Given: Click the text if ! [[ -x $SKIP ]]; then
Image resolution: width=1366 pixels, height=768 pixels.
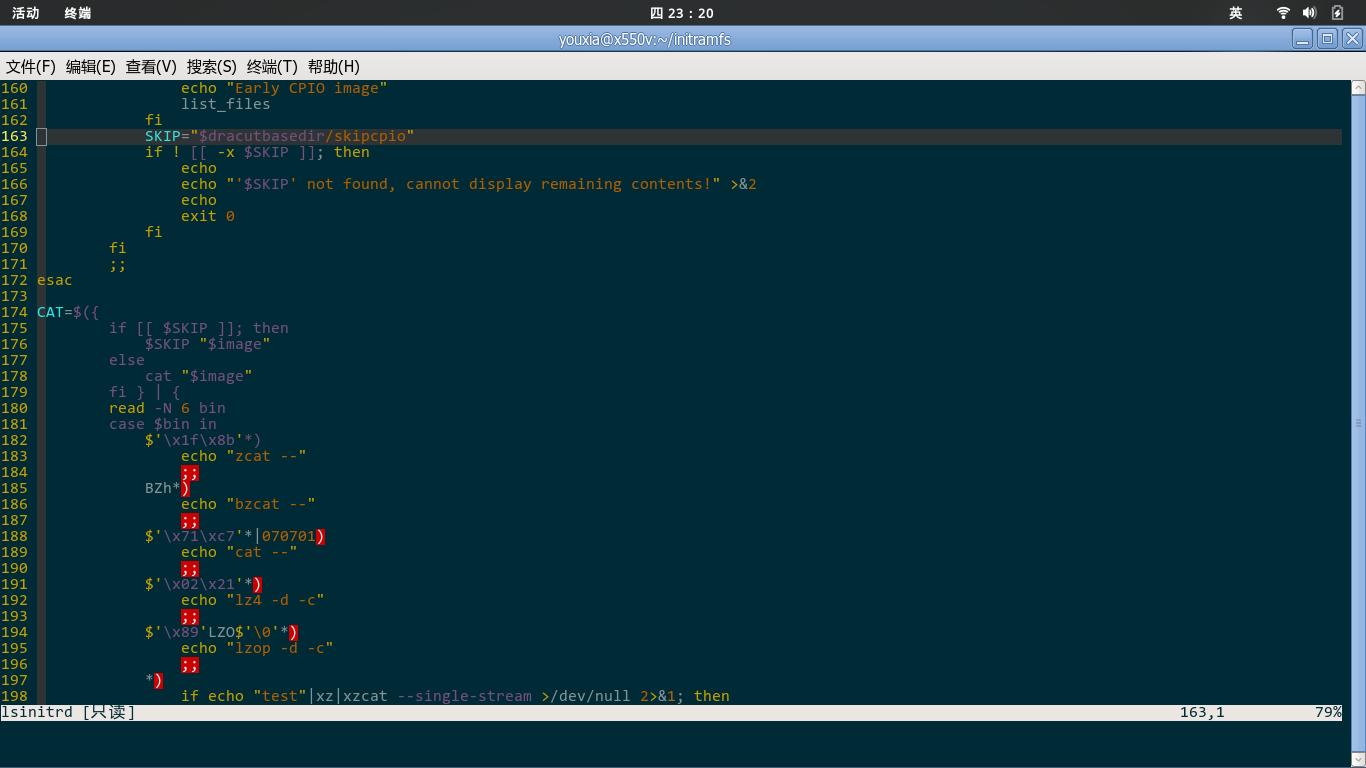Looking at the screenshot, I should [257, 152].
